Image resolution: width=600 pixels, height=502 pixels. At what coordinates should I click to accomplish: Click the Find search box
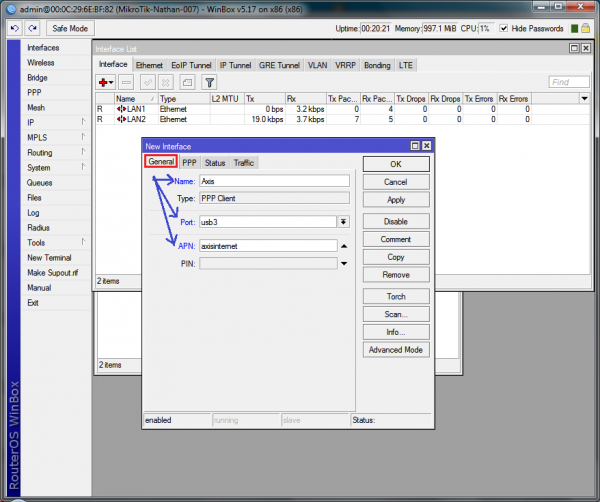569,82
